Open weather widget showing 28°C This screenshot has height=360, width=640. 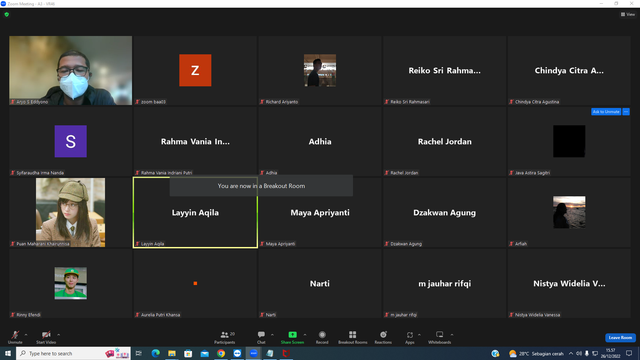click(536, 353)
